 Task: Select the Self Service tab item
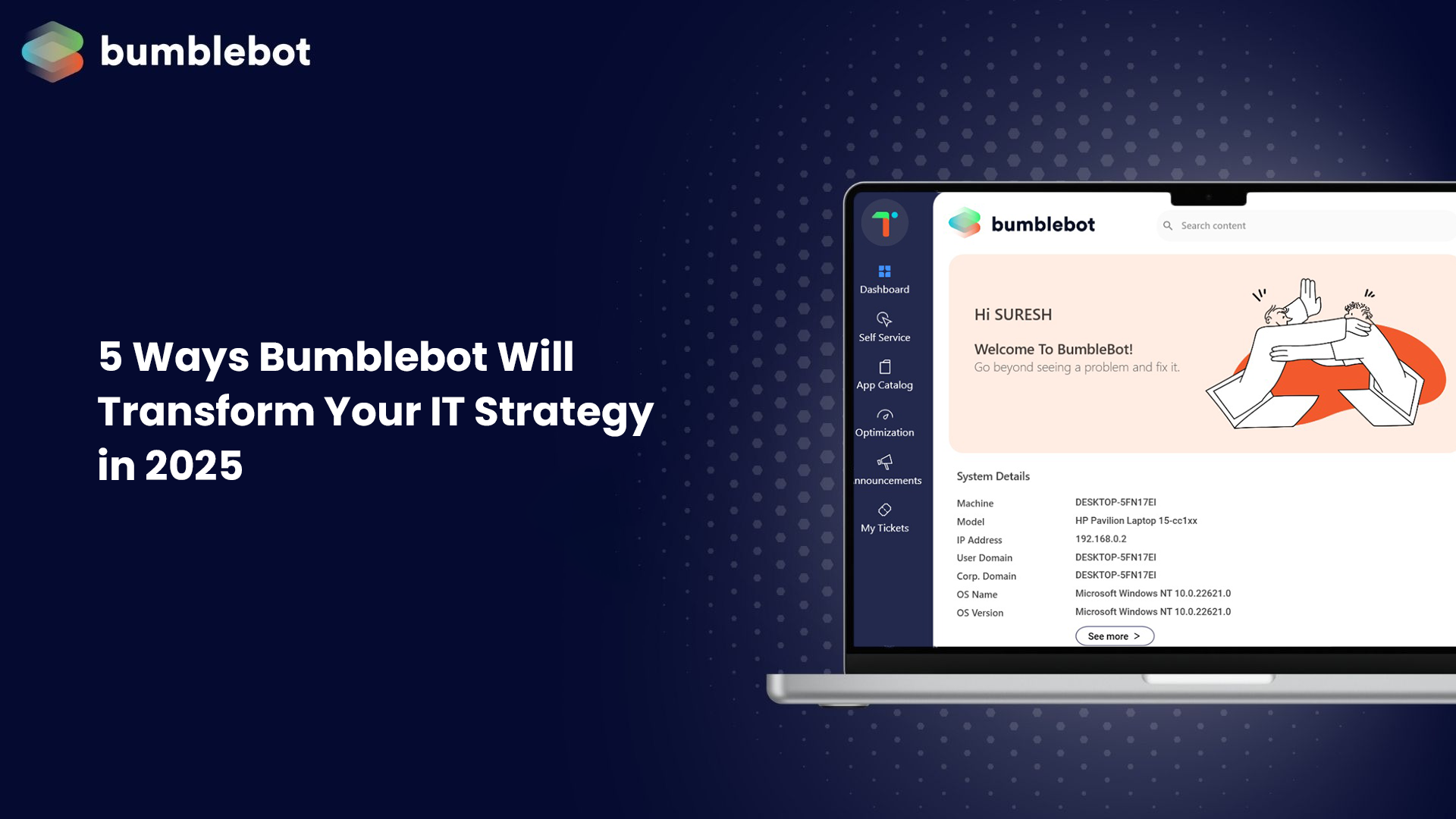(884, 327)
